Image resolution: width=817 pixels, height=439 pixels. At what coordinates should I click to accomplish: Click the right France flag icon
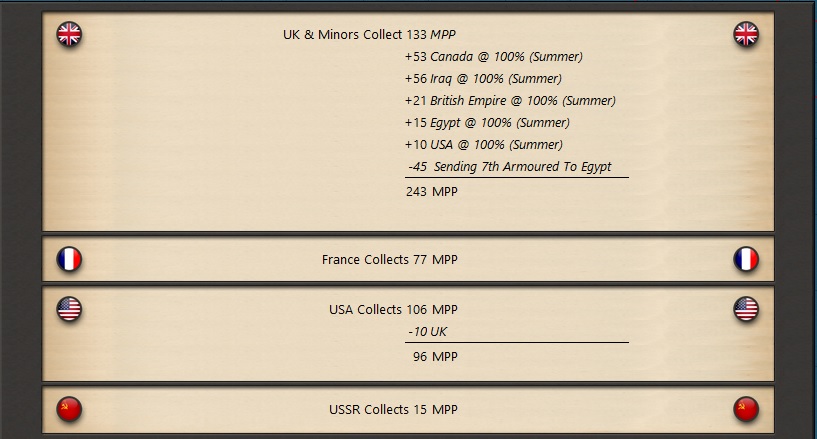click(746, 259)
